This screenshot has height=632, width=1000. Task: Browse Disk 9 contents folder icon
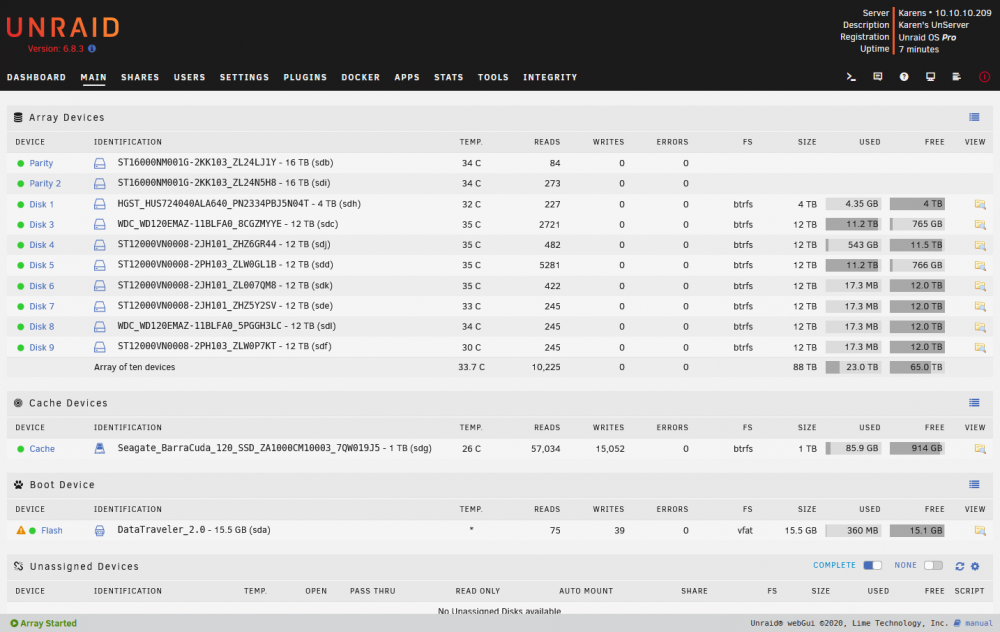pyautogui.click(x=980, y=348)
